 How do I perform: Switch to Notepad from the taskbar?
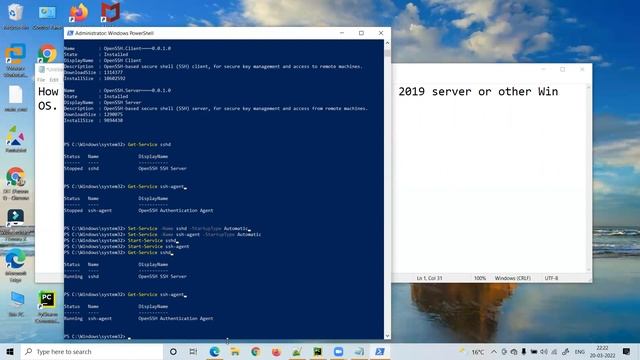(x=359, y=351)
